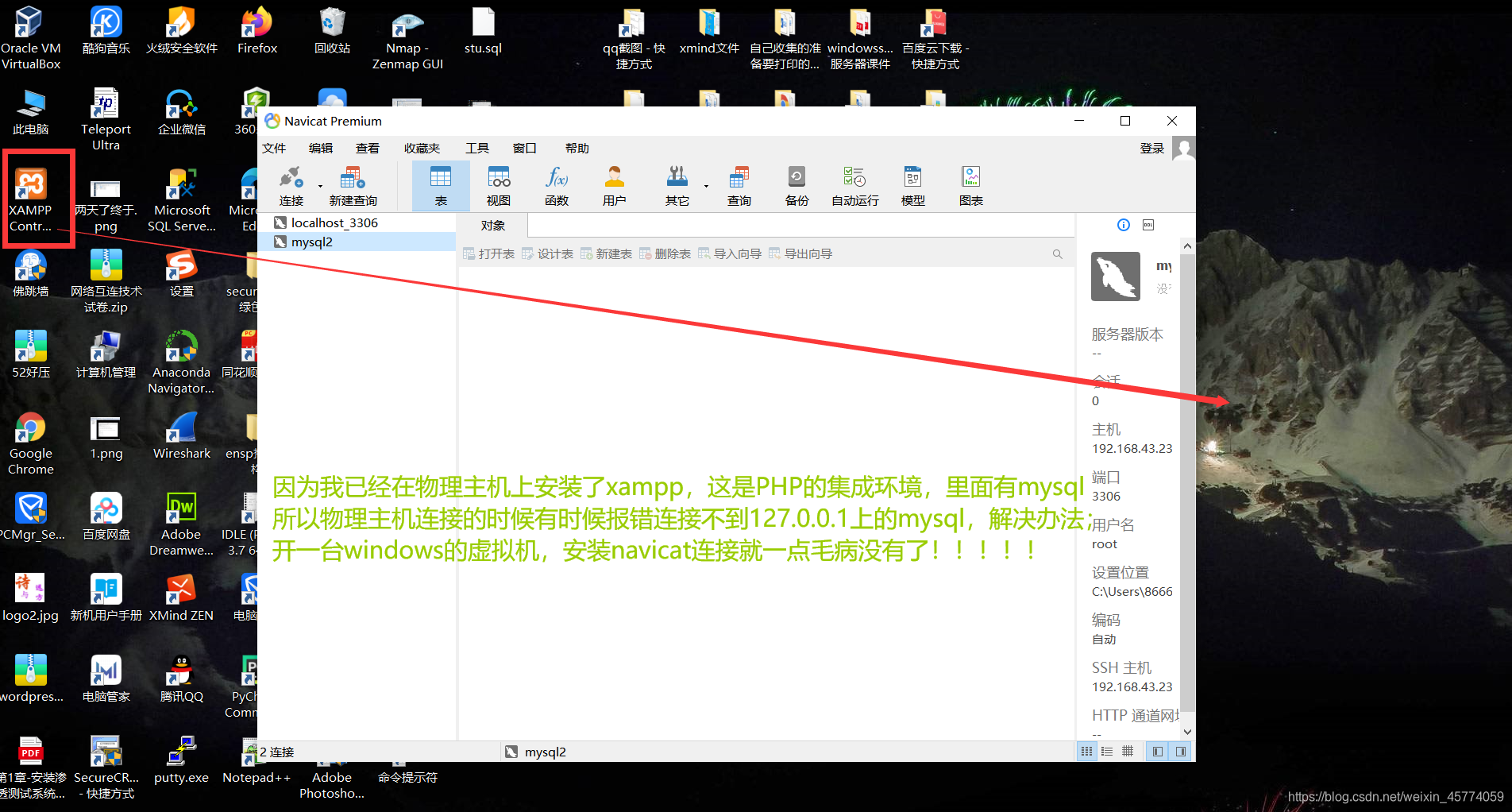Open the 连接 connection tool

(x=291, y=186)
